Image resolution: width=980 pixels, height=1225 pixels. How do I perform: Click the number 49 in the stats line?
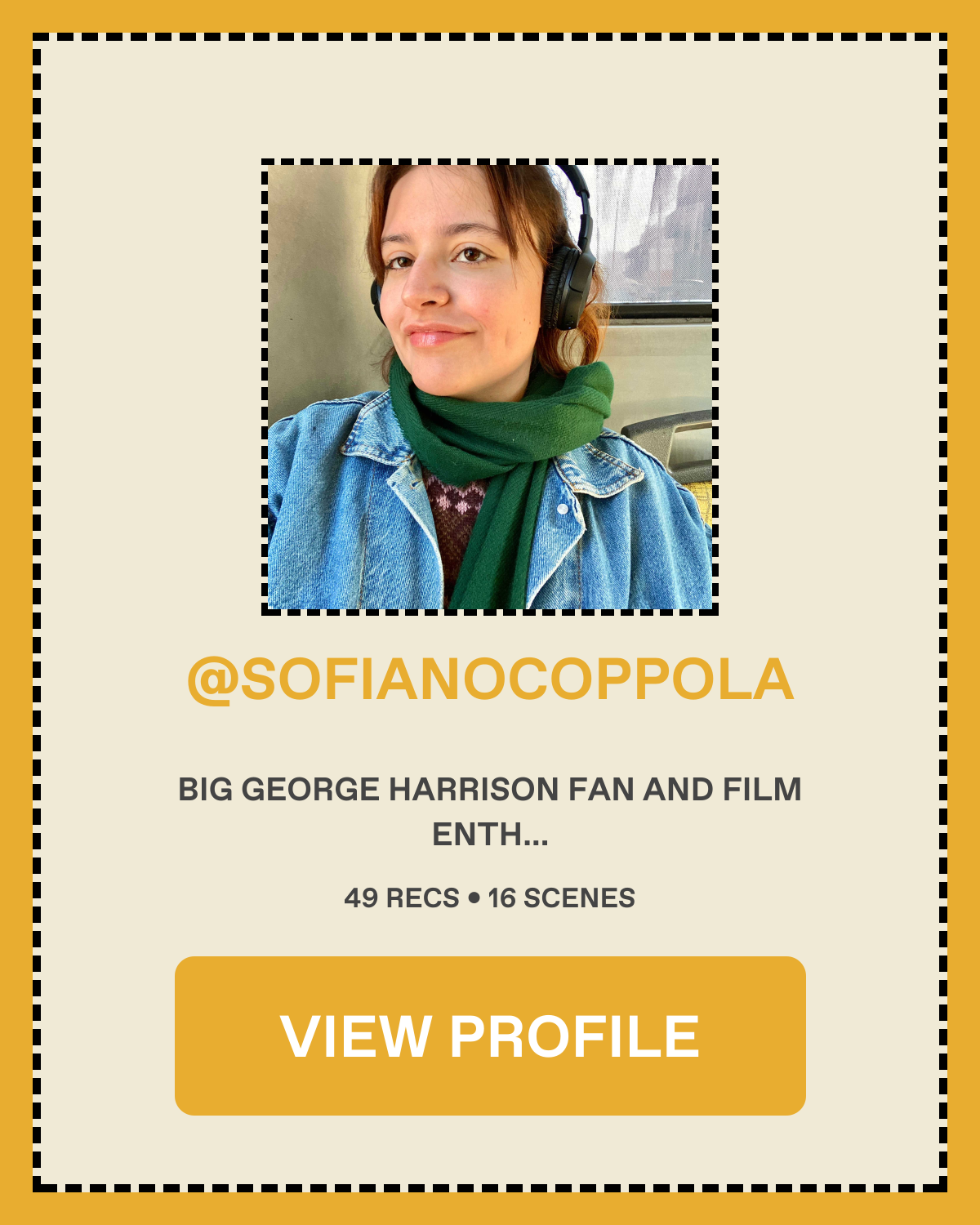tap(361, 898)
